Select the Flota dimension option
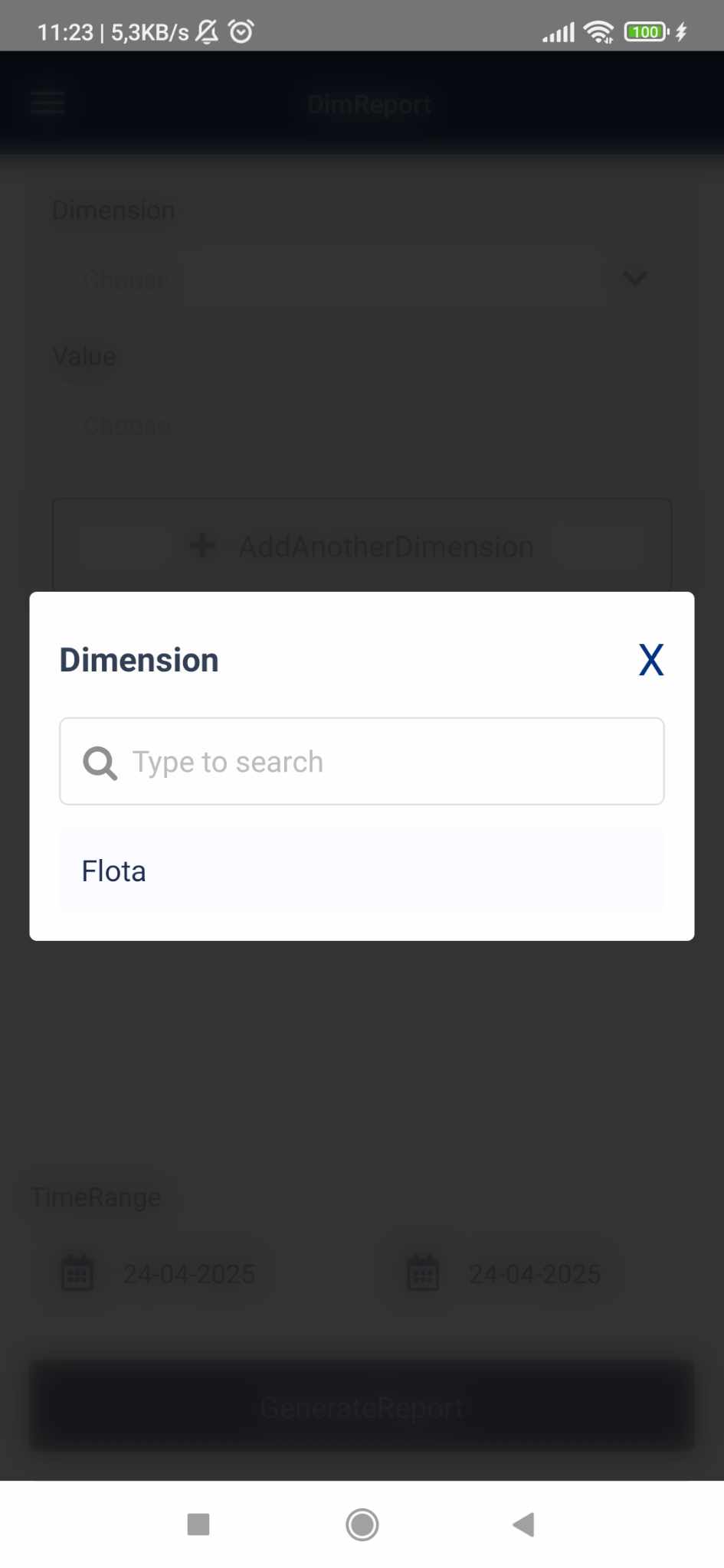724x1568 pixels. [x=362, y=871]
